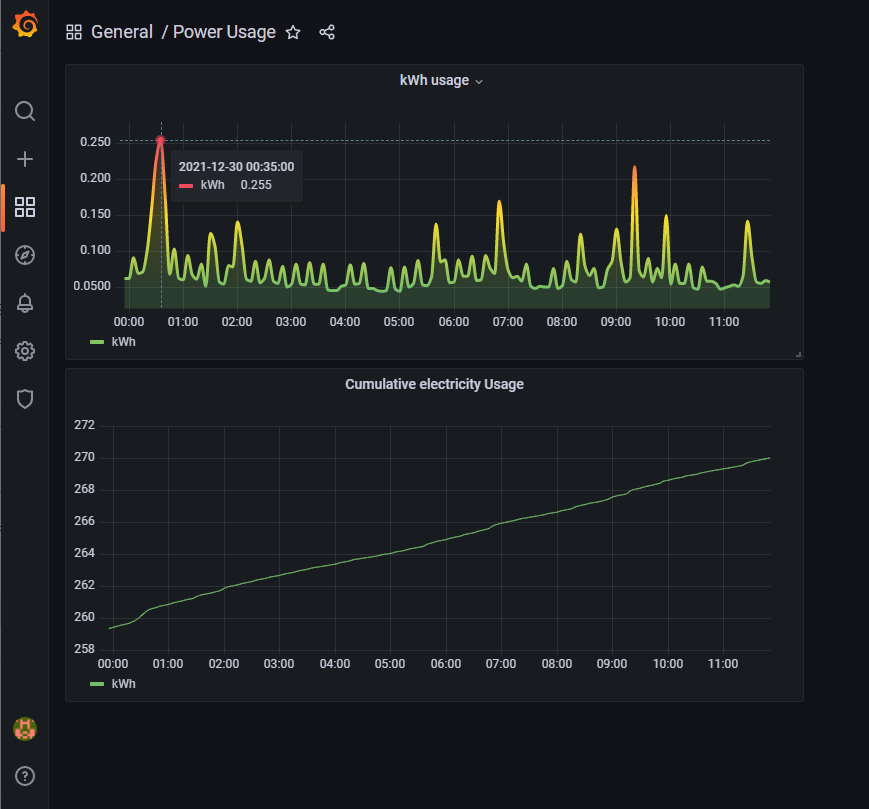Click the dashboards grid icon beside General

point(74,32)
